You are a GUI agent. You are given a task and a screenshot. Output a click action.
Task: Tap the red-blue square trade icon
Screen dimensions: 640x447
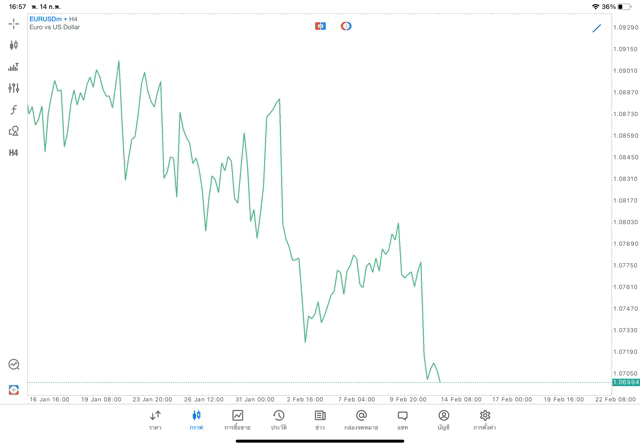(x=321, y=26)
